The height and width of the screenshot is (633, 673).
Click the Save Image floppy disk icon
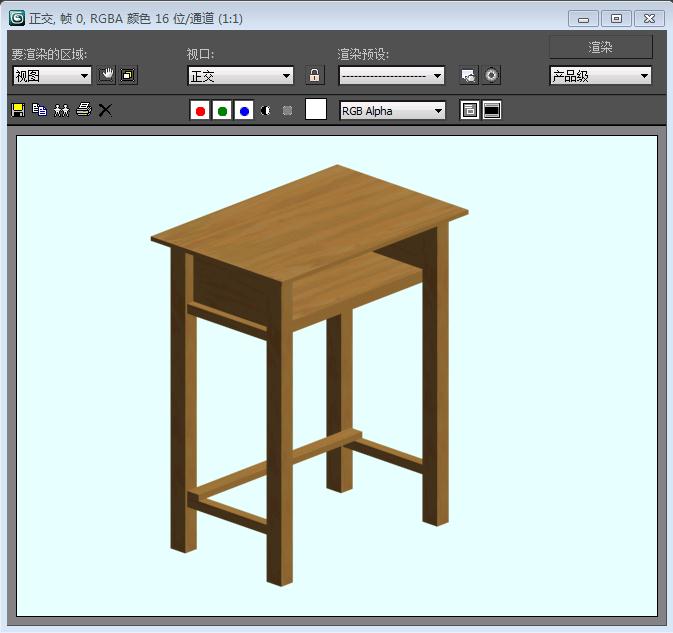pos(18,110)
